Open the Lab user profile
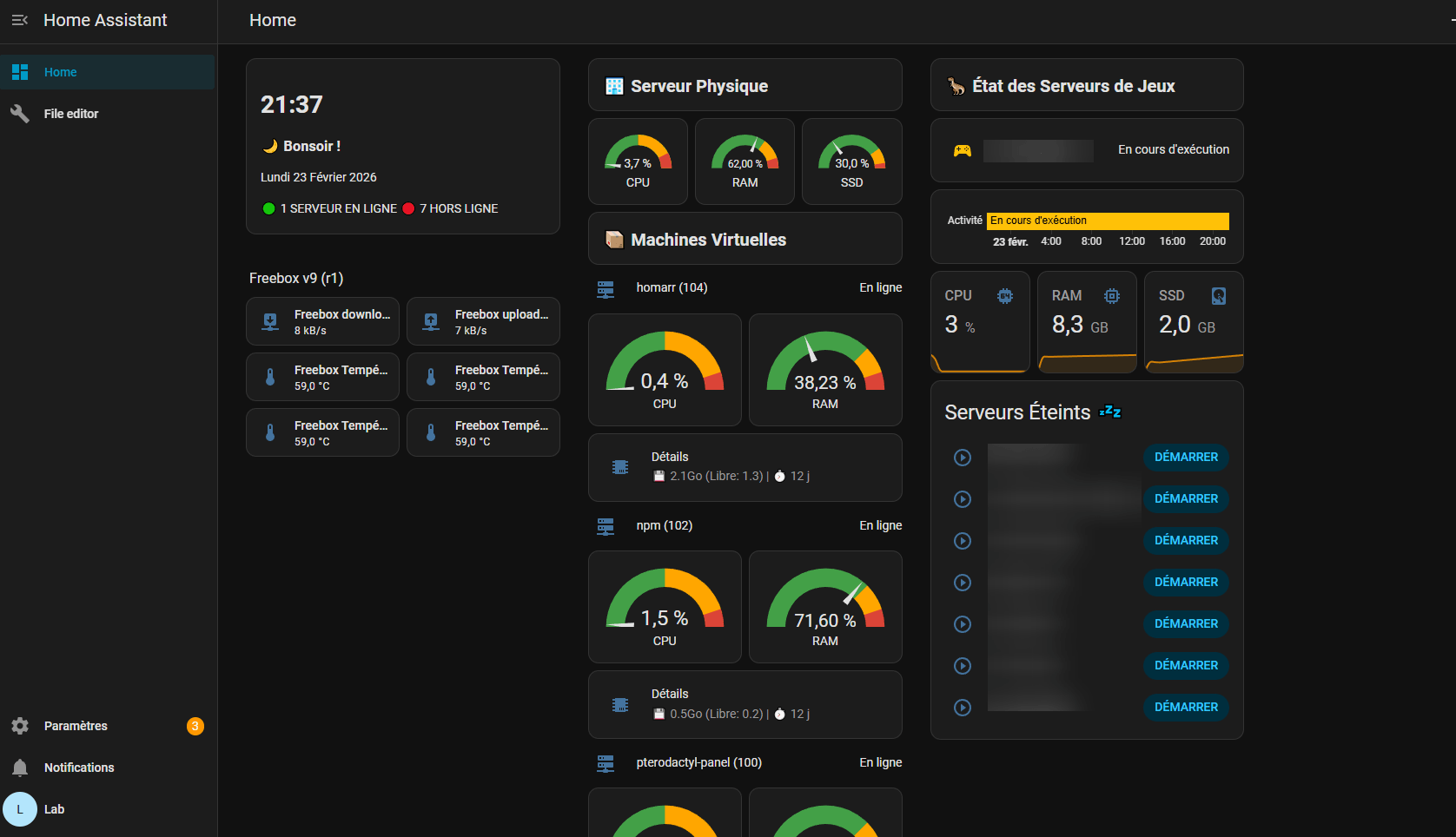 [x=54, y=809]
